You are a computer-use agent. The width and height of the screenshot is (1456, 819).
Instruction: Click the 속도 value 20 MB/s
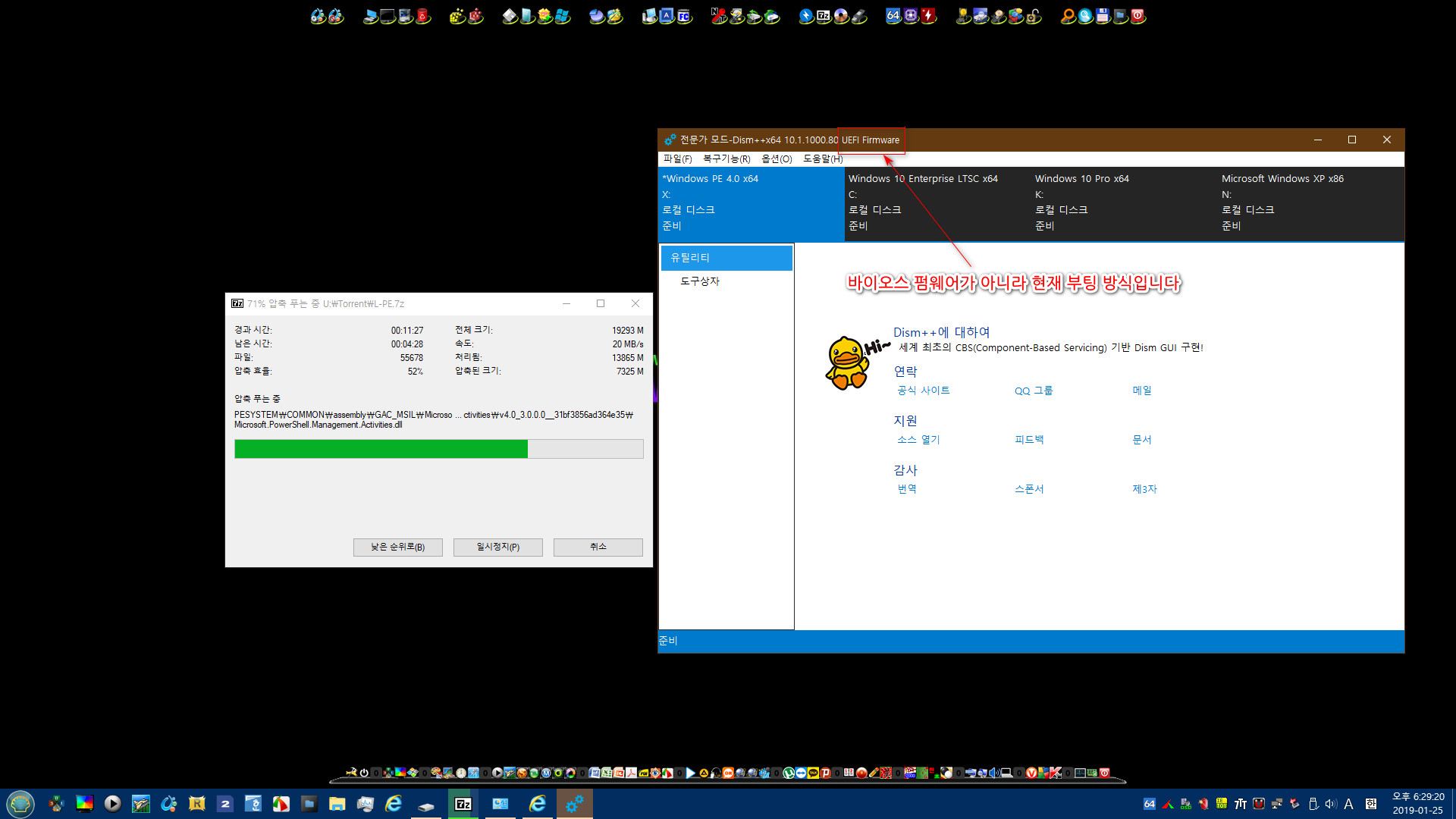[x=628, y=344]
